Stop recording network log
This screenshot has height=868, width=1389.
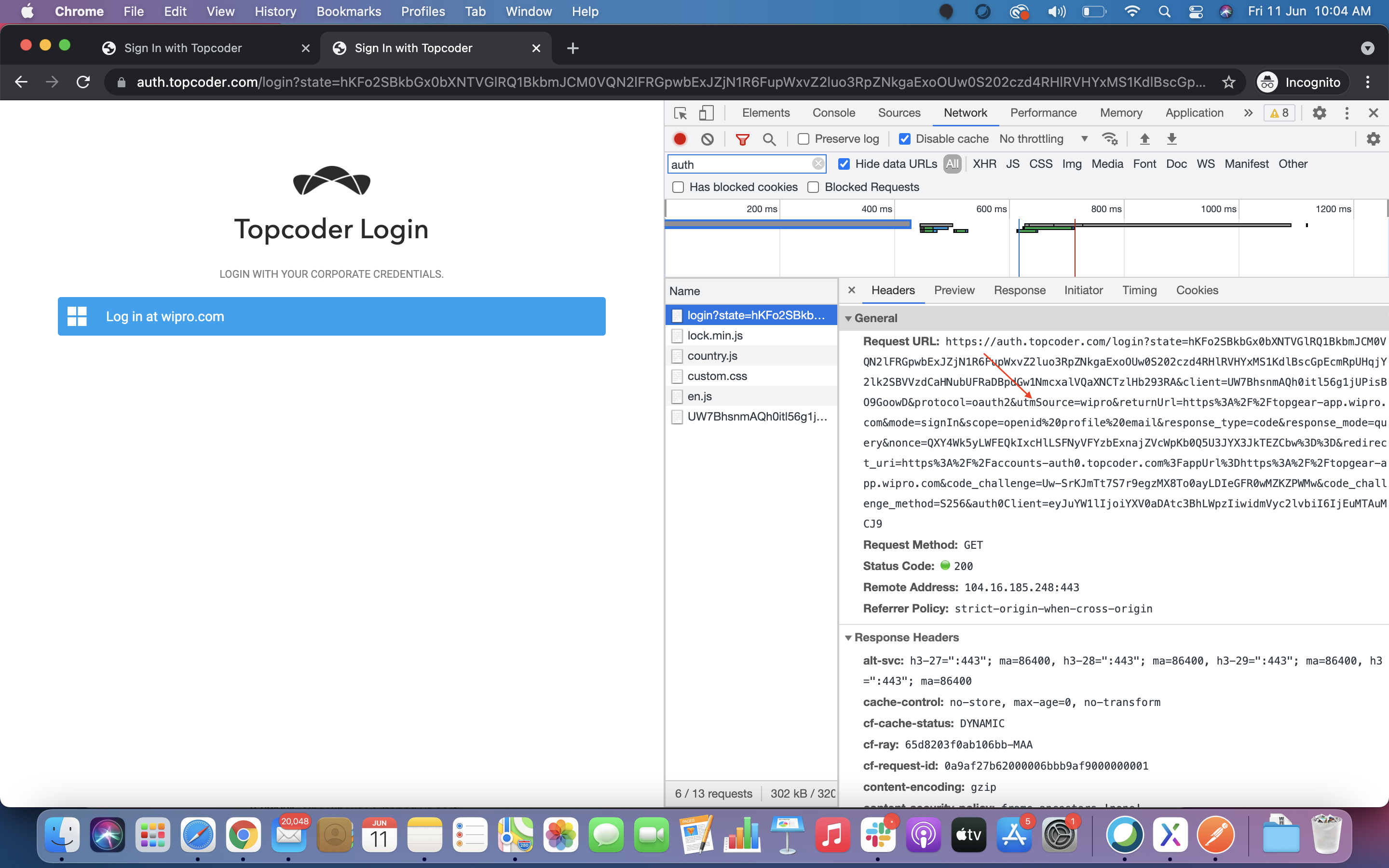[680, 139]
